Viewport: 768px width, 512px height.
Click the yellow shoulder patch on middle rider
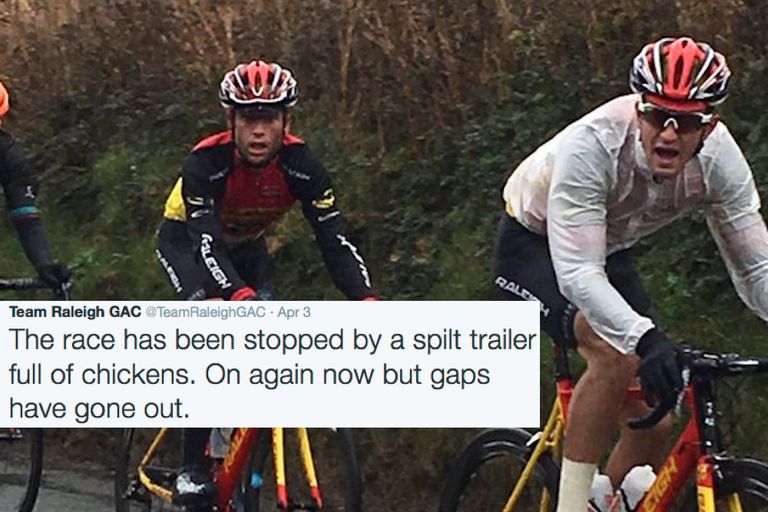pyautogui.click(x=175, y=202)
